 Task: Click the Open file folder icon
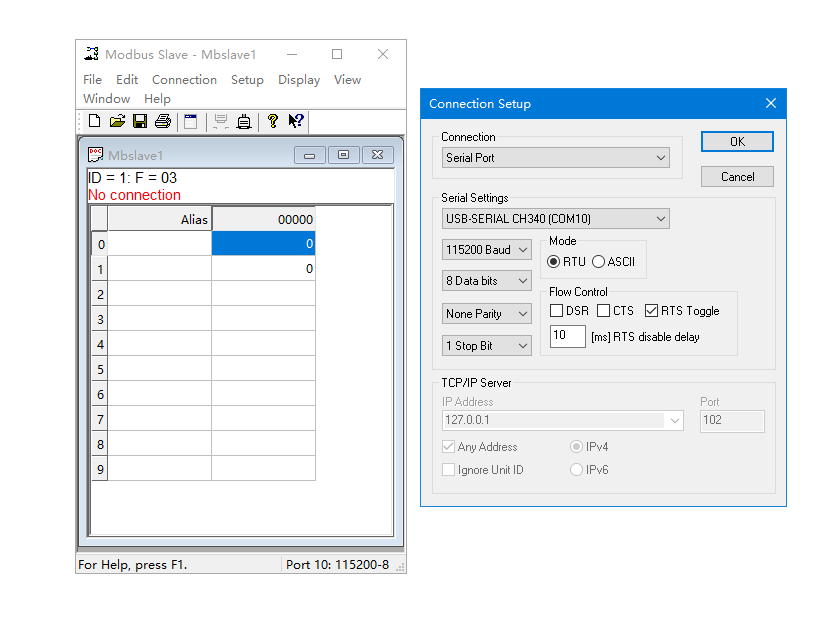click(117, 121)
